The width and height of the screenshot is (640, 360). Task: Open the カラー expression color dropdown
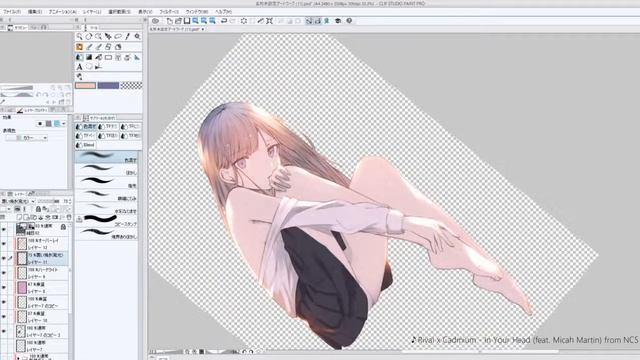pos(27,138)
